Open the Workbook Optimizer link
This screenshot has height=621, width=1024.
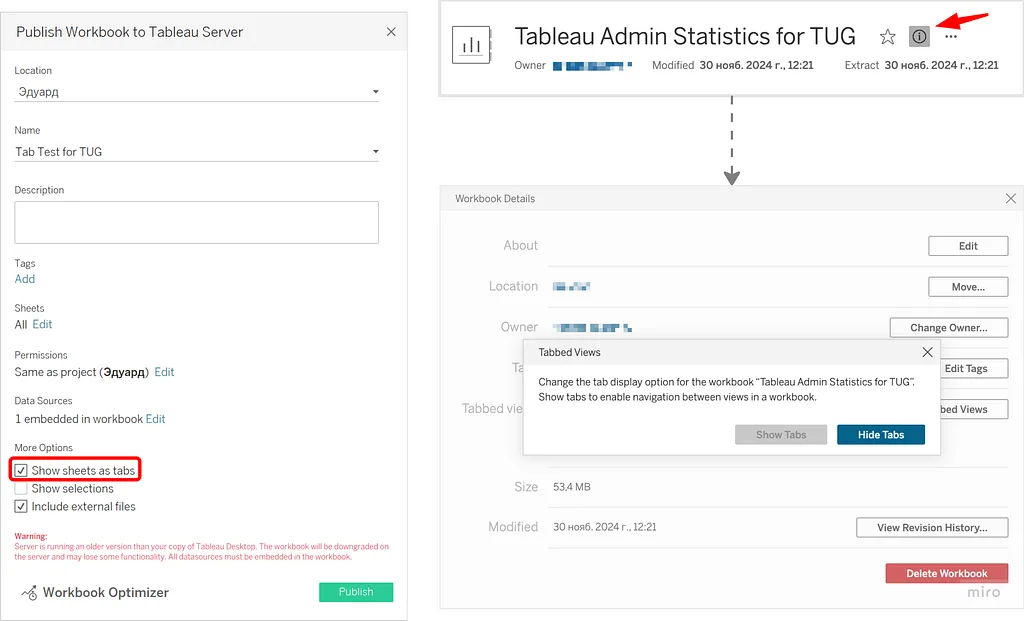click(106, 592)
